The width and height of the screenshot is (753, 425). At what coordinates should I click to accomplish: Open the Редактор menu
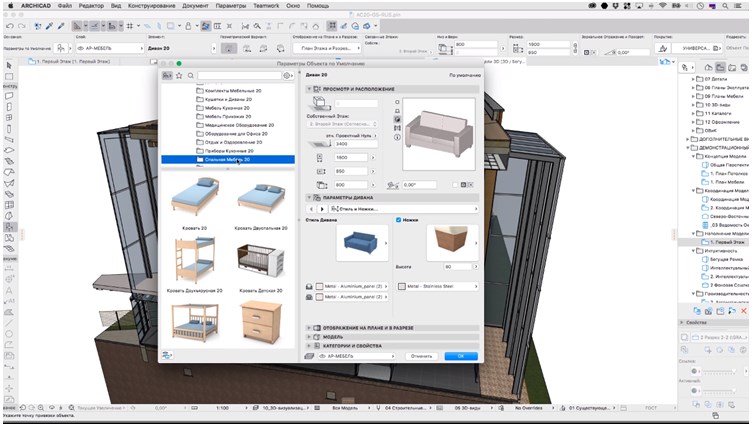pos(91,6)
